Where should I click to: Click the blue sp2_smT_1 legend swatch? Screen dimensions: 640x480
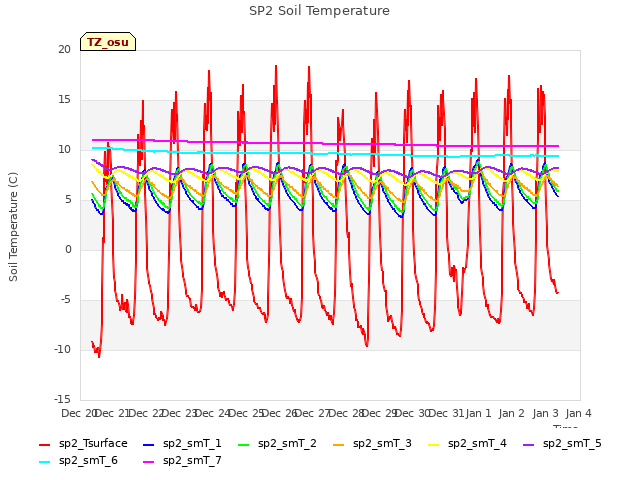(x=149, y=444)
